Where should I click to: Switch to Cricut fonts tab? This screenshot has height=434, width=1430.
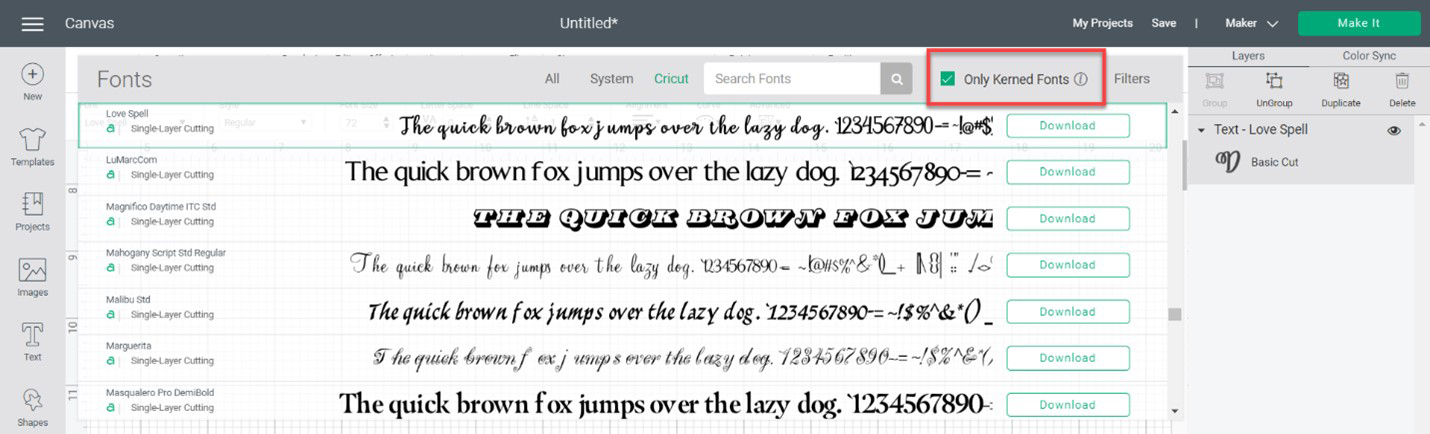pos(671,79)
